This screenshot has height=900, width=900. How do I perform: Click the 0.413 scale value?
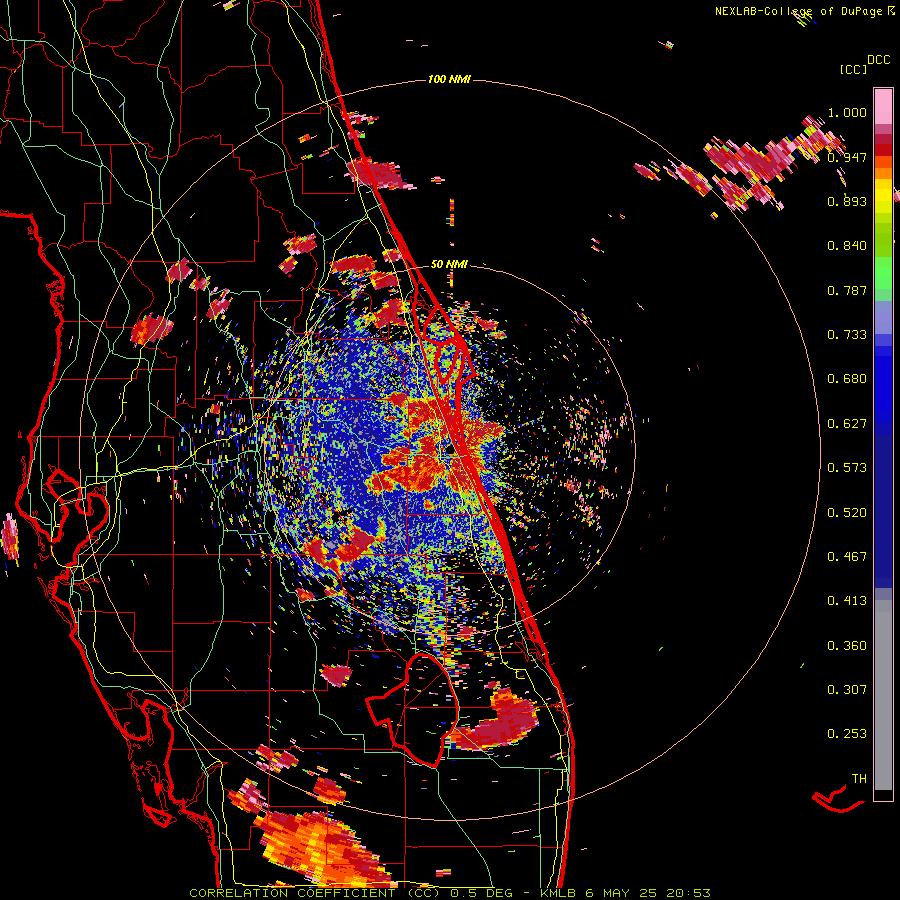click(x=847, y=601)
